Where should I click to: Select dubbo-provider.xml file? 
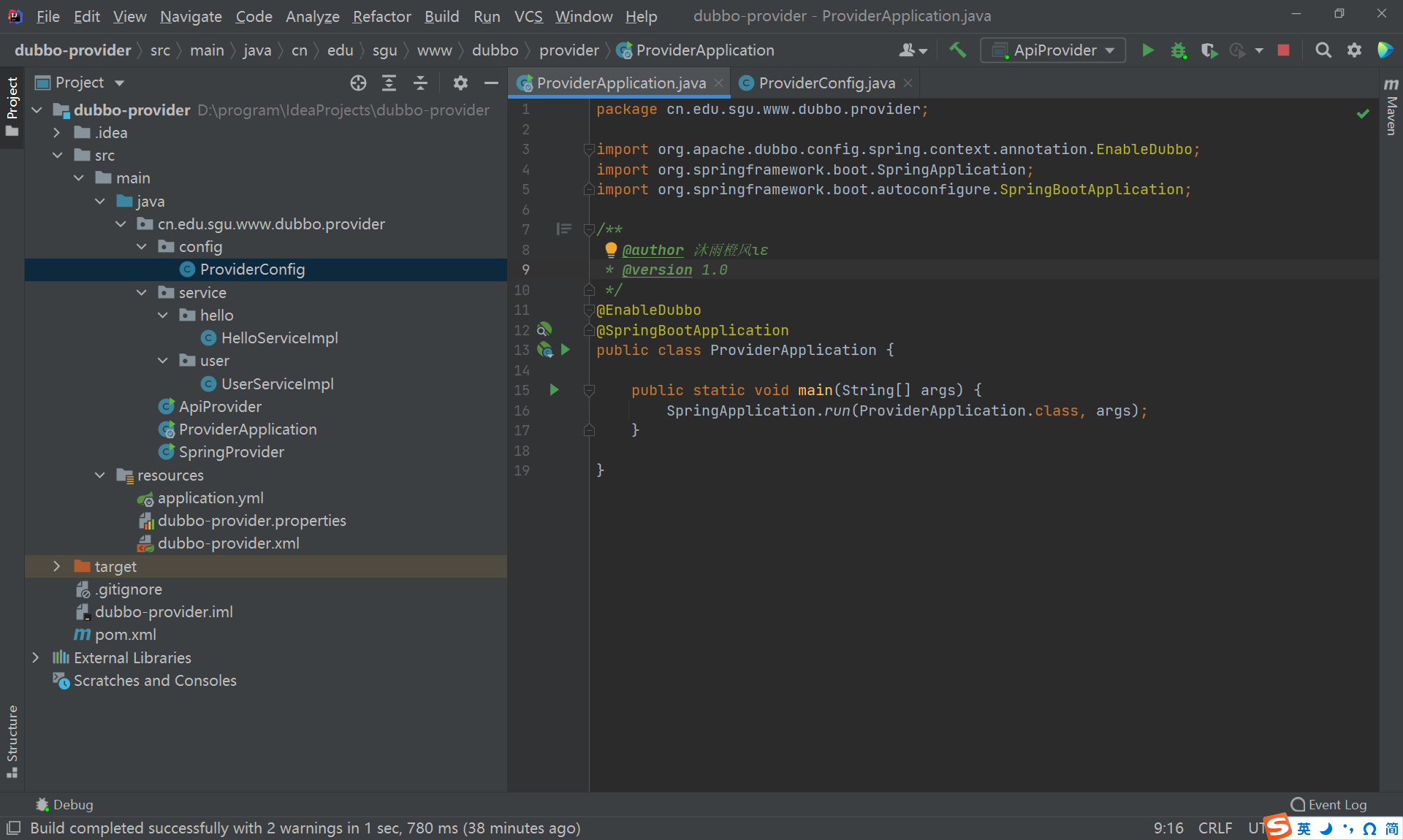click(228, 543)
